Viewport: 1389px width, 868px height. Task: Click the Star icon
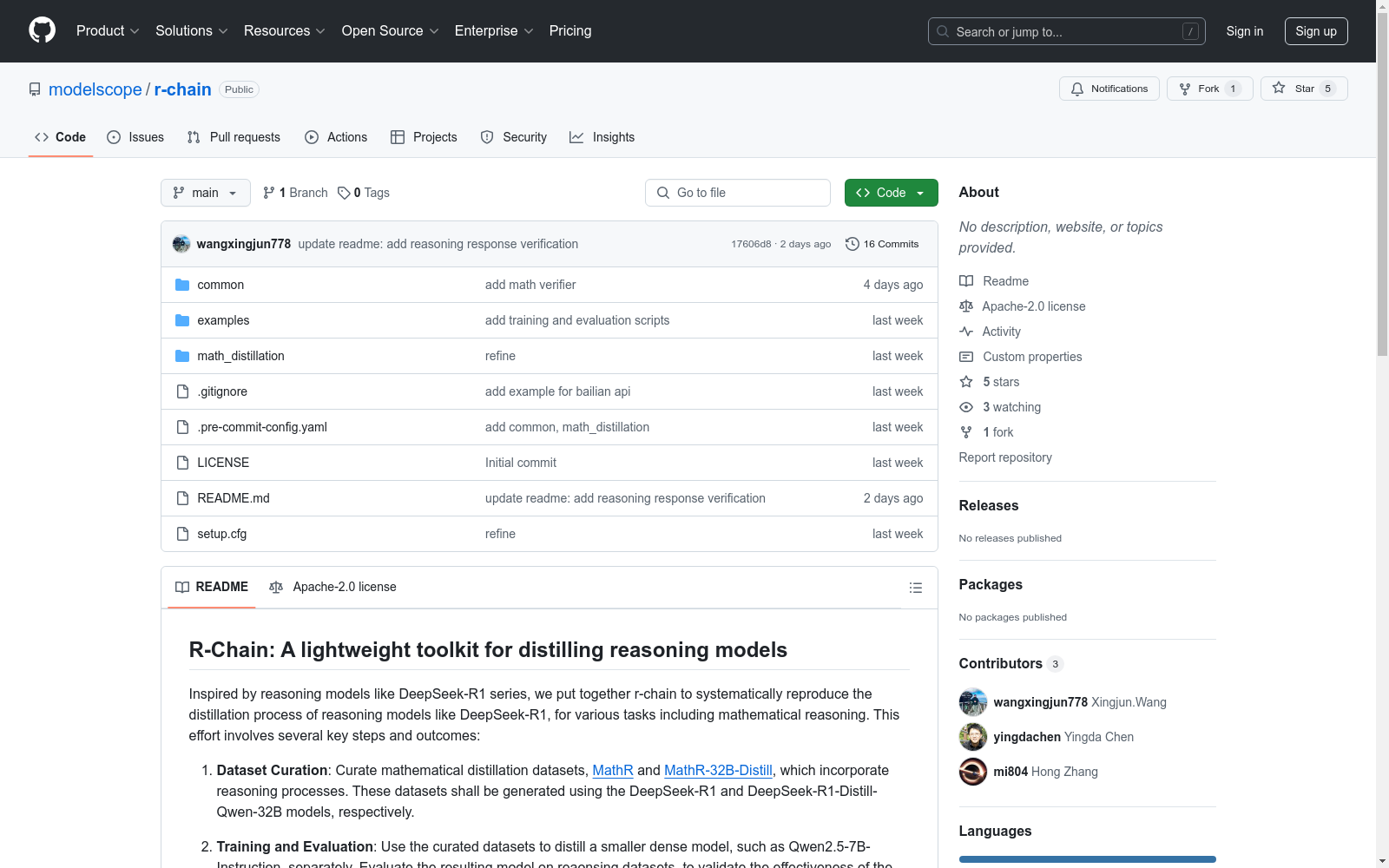[x=1279, y=88]
